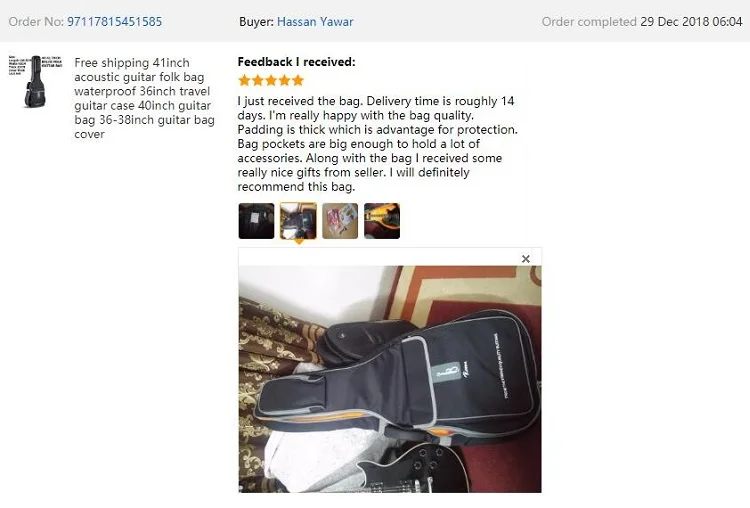The width and height of the screenshot is (750, 508).
Task: Click the third orange rating star
Action: (x=271, y=80)
